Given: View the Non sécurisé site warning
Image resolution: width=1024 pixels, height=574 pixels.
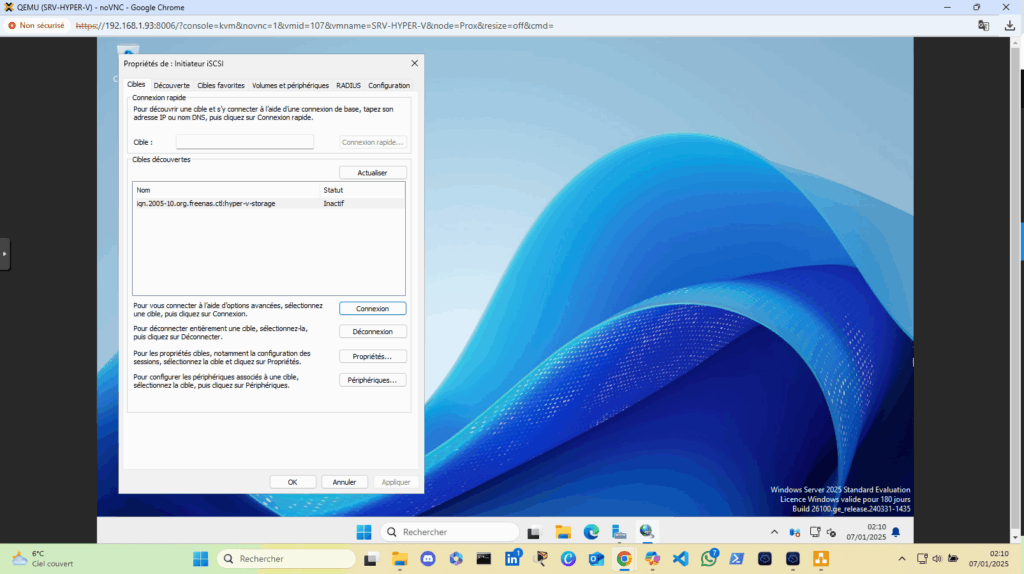Looking at the screenshot, I should 37,25.
